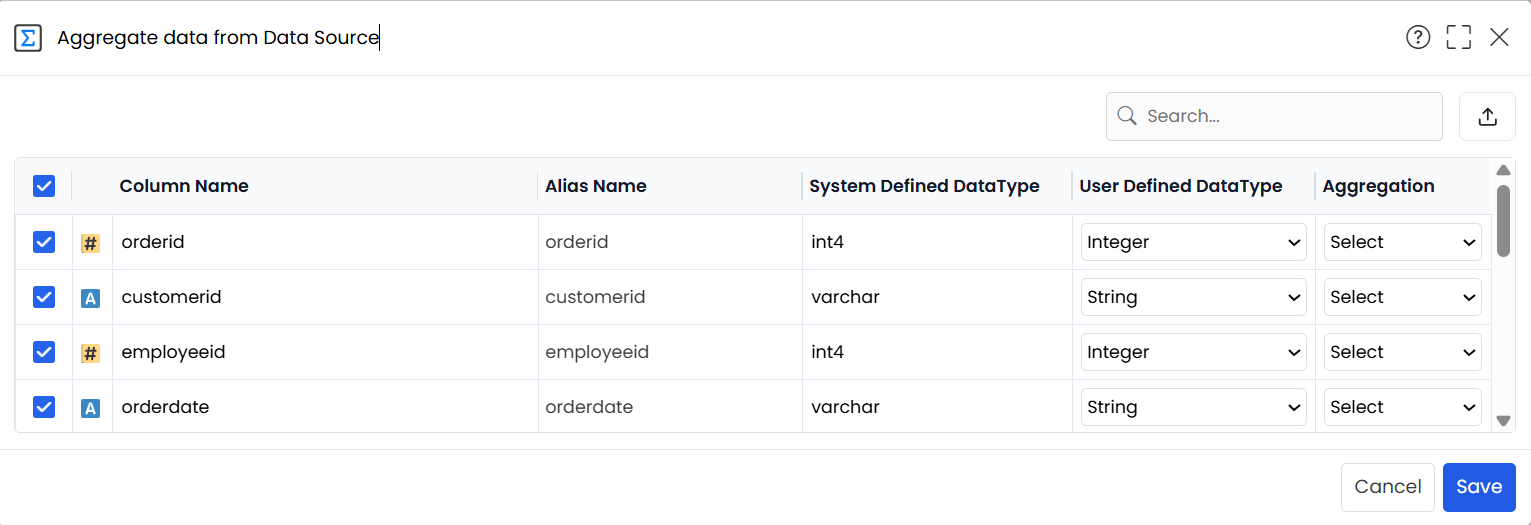Open User Defined DataType dropdown for customerid
Screen dimensions: 1531x525
tap(1194, 297)
